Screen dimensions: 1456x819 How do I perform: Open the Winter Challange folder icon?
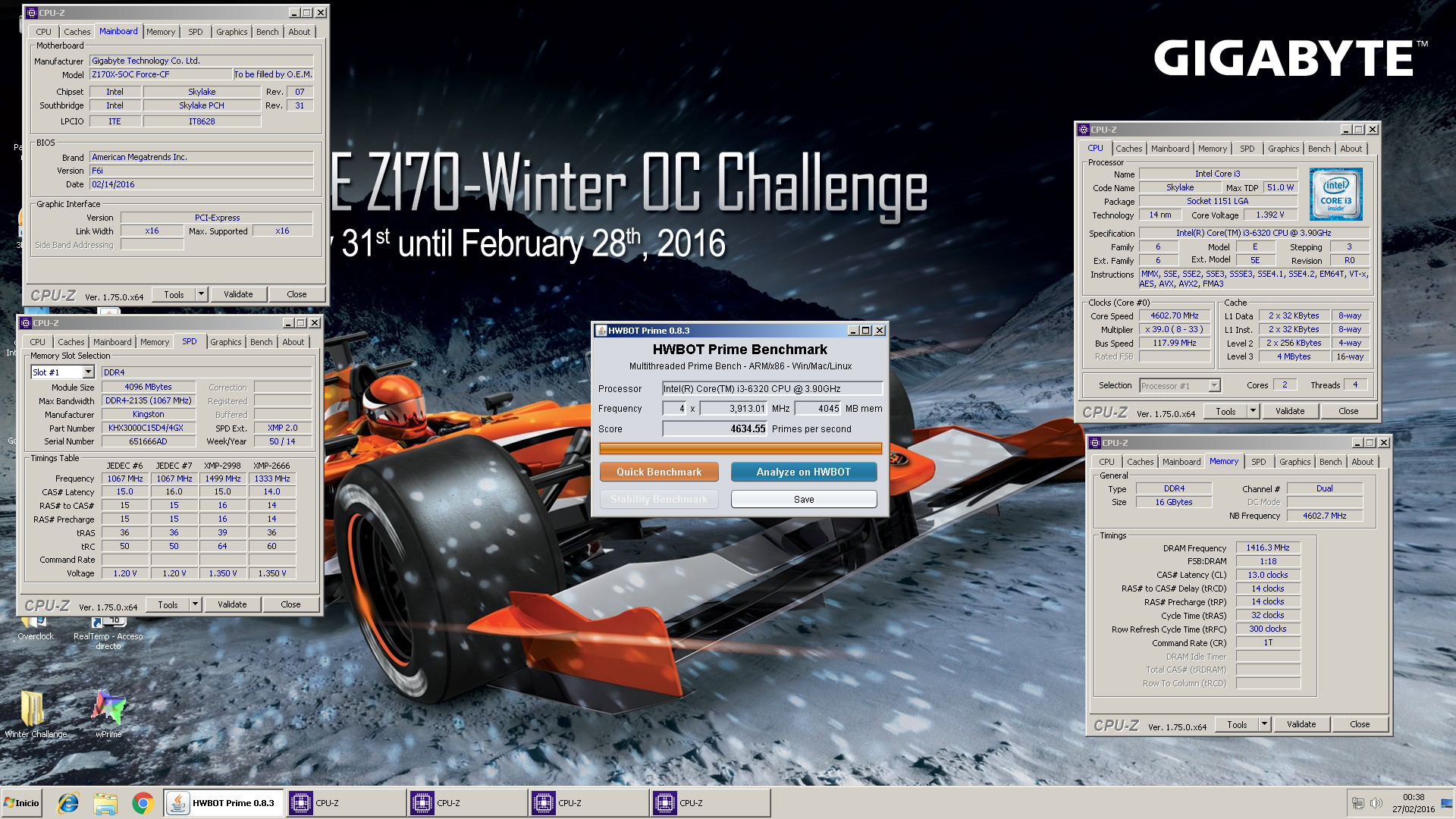[35, 714]
